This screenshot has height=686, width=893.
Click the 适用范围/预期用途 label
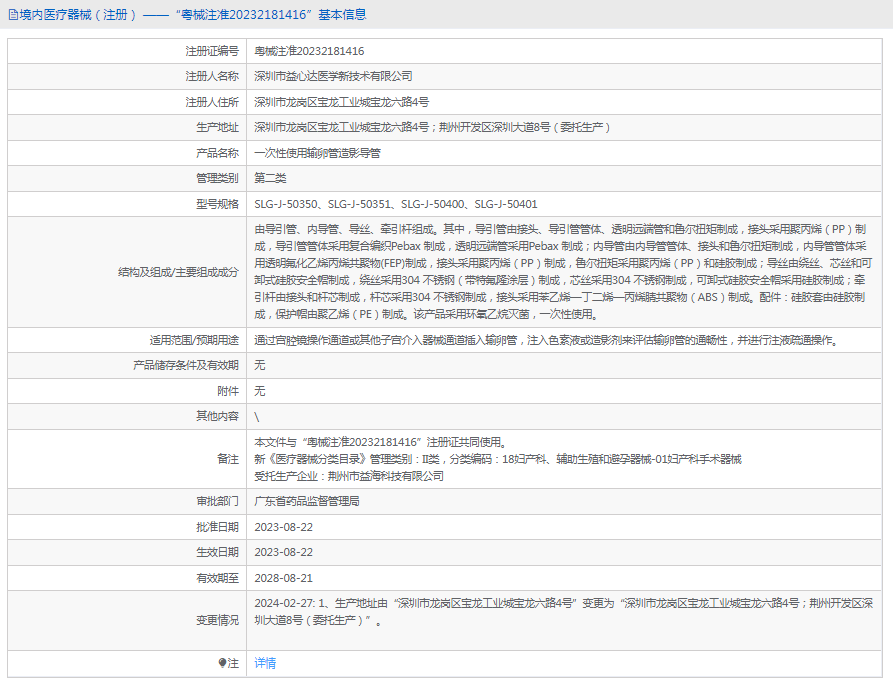pyautogui.click(x=194, y=340)
